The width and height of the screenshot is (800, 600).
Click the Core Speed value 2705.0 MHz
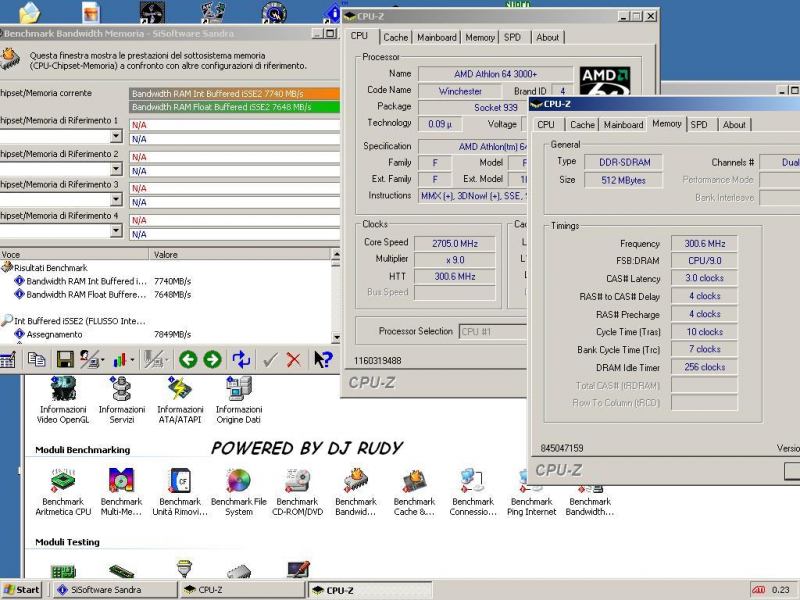[455, 244]
